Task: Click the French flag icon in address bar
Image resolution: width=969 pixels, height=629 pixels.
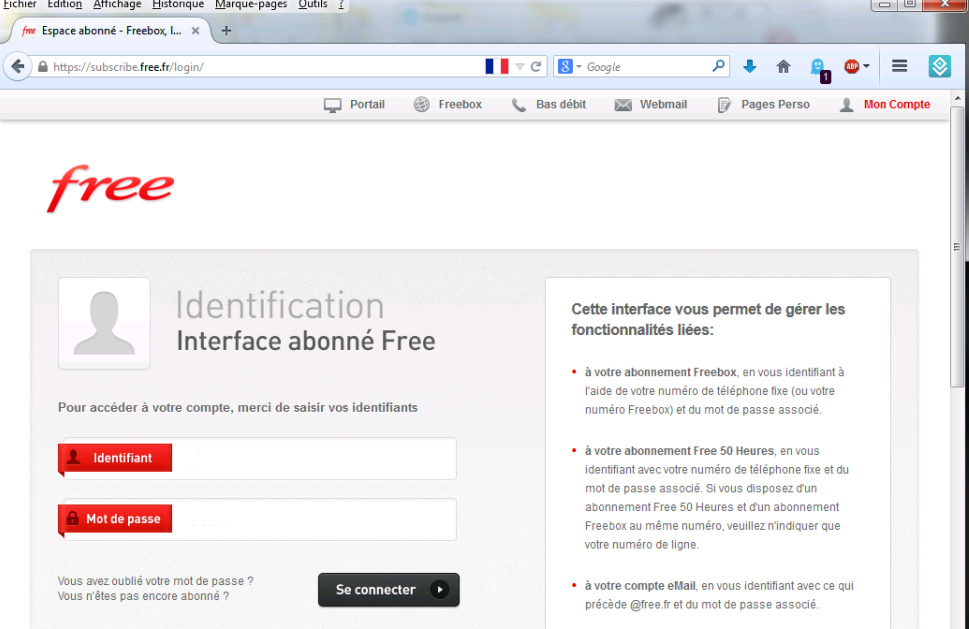Action: pyautogui.click(x=497, y=67)
